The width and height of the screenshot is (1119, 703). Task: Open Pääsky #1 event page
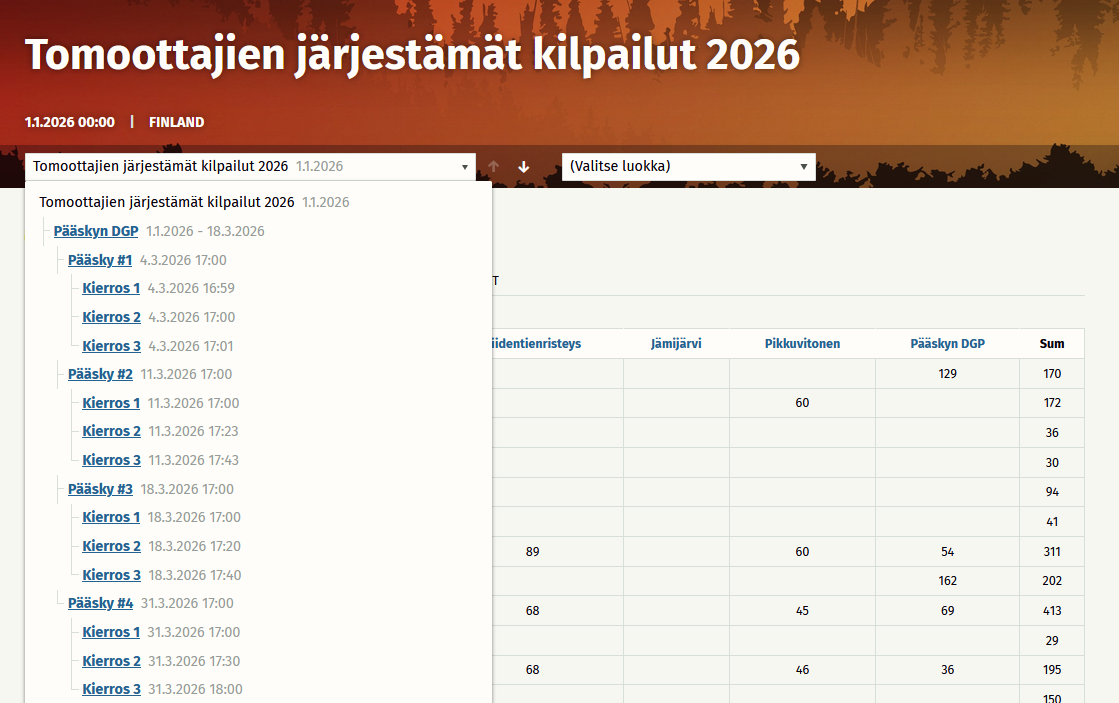point(100,260)
